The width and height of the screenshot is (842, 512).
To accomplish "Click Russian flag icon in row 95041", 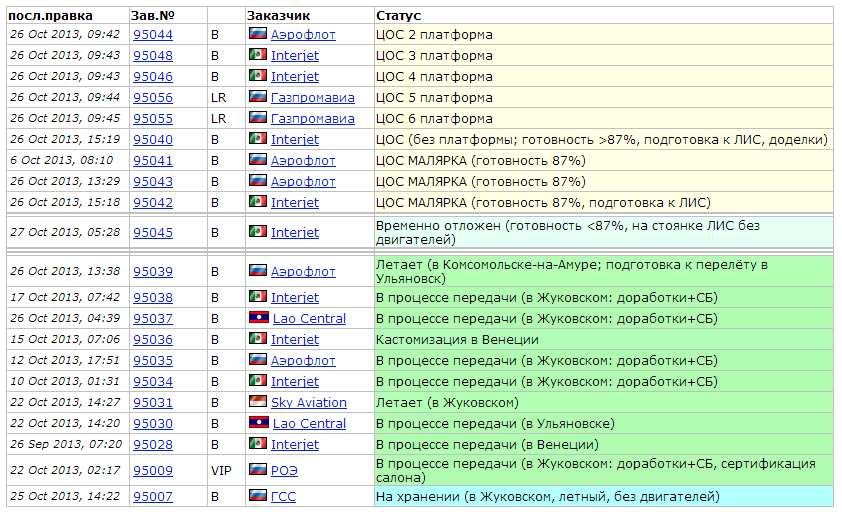I will [258, 159].
